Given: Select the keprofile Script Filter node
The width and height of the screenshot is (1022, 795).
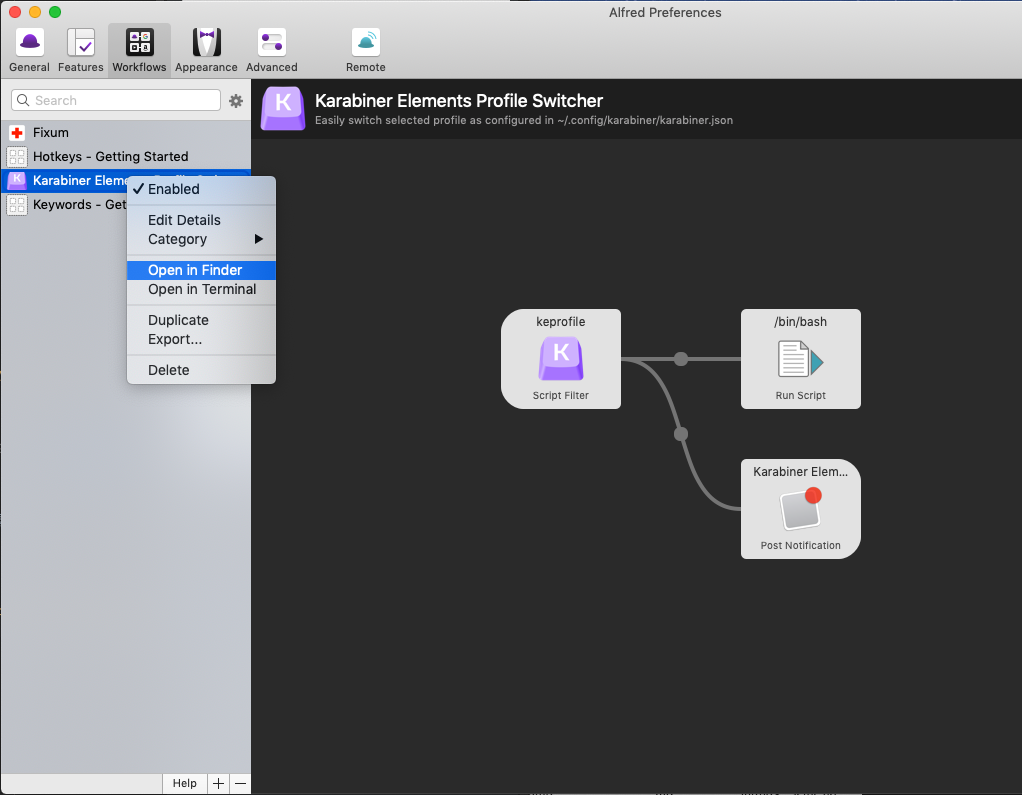Looking at the screenshot, I should 561,359.
